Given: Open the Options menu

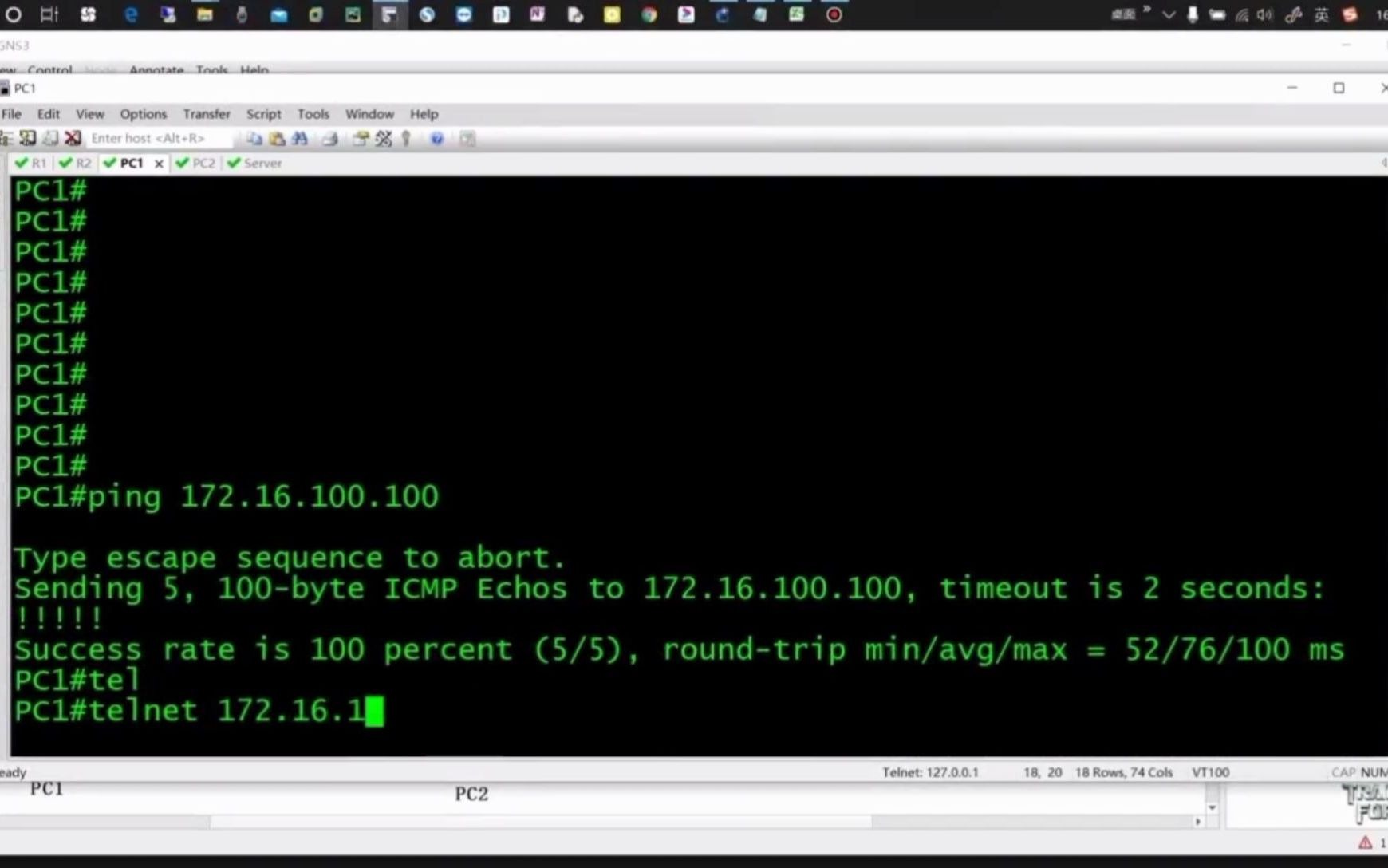Looking at the screenshot, I should pos(144,114).
